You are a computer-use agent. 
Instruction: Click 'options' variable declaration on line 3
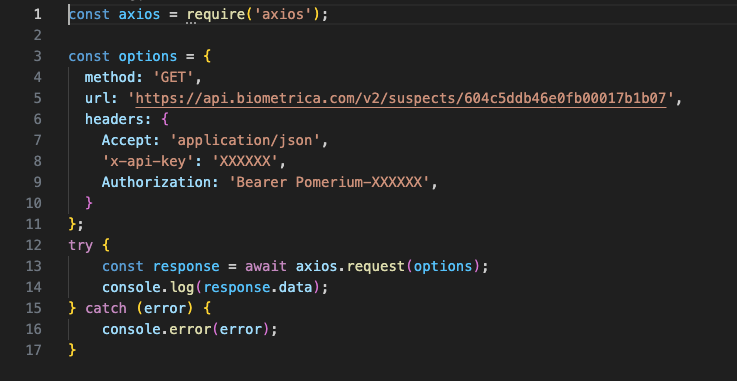(148, 56)
